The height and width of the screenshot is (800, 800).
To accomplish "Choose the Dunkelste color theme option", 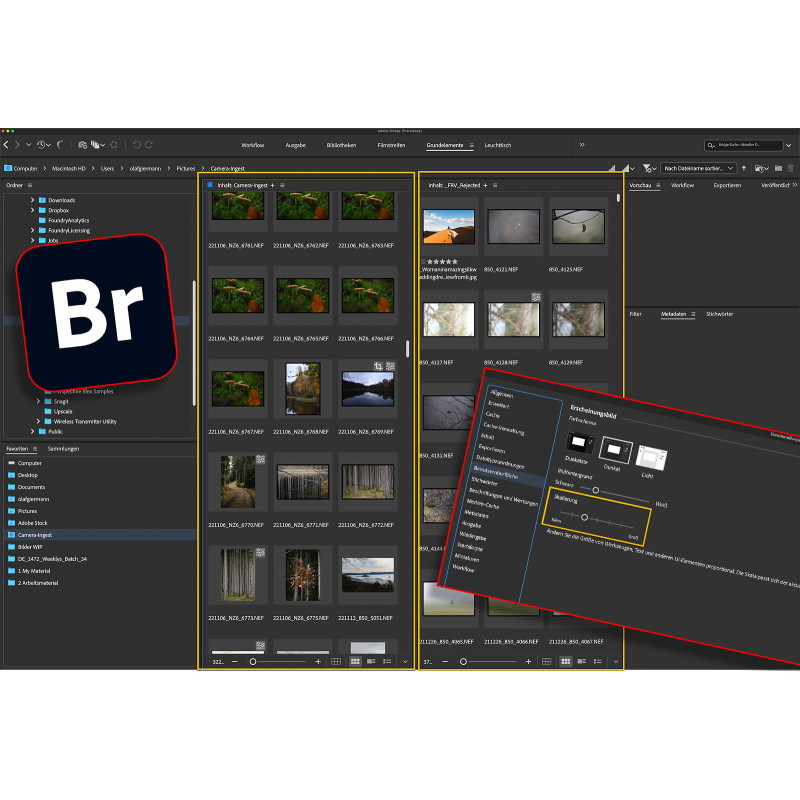I will (x=577, y=441).
